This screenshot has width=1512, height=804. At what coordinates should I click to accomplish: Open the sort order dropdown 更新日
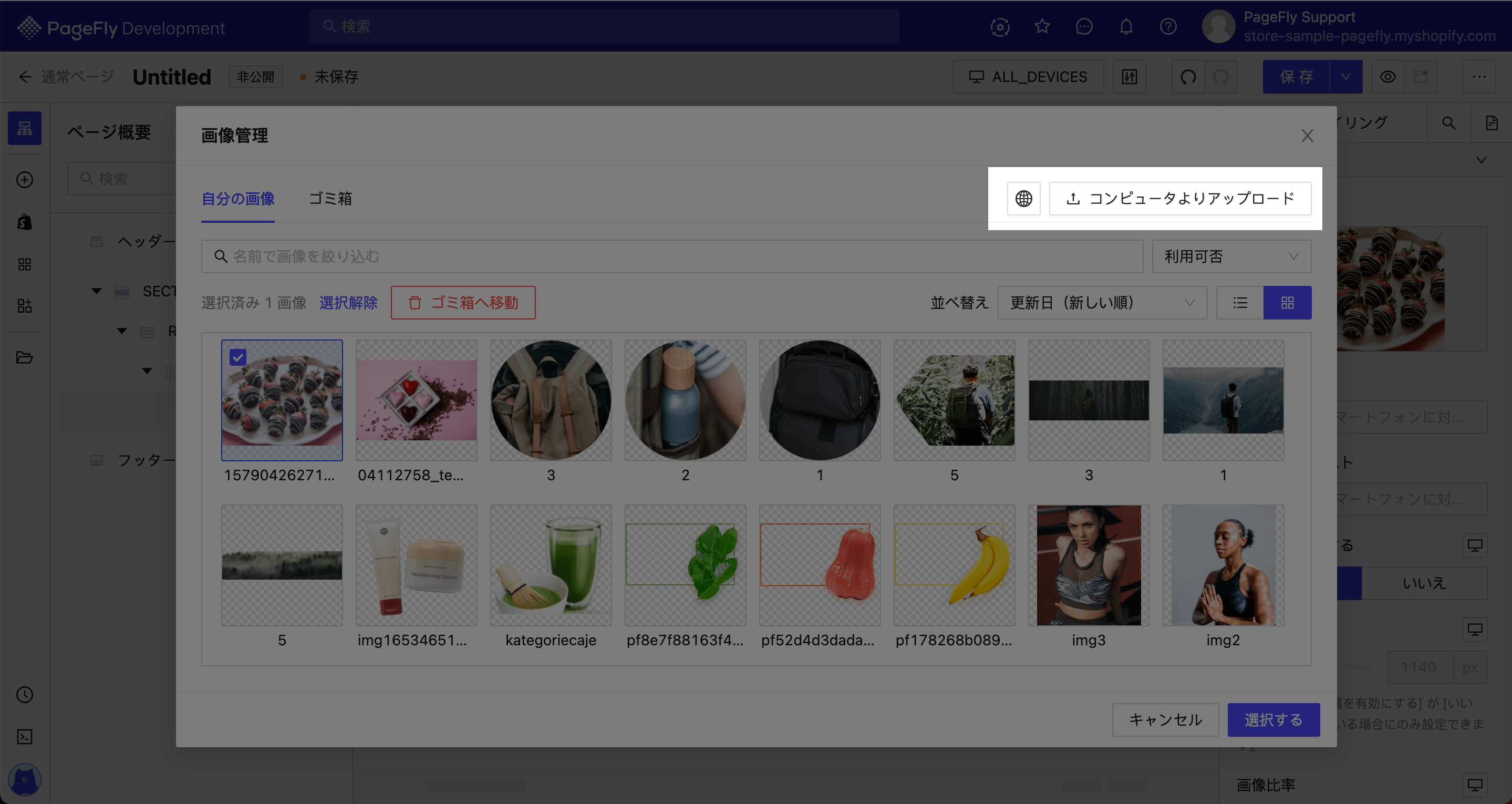point(1102,303)
